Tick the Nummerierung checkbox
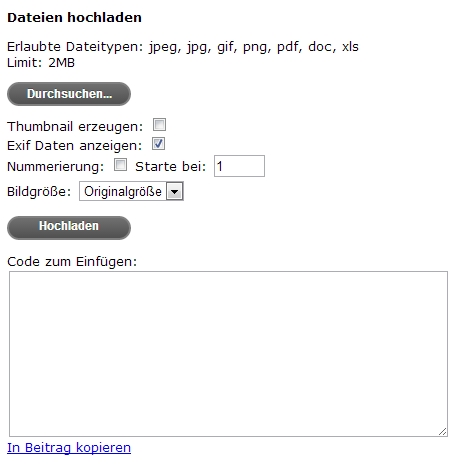463x476 pixels. coord(120,165)
